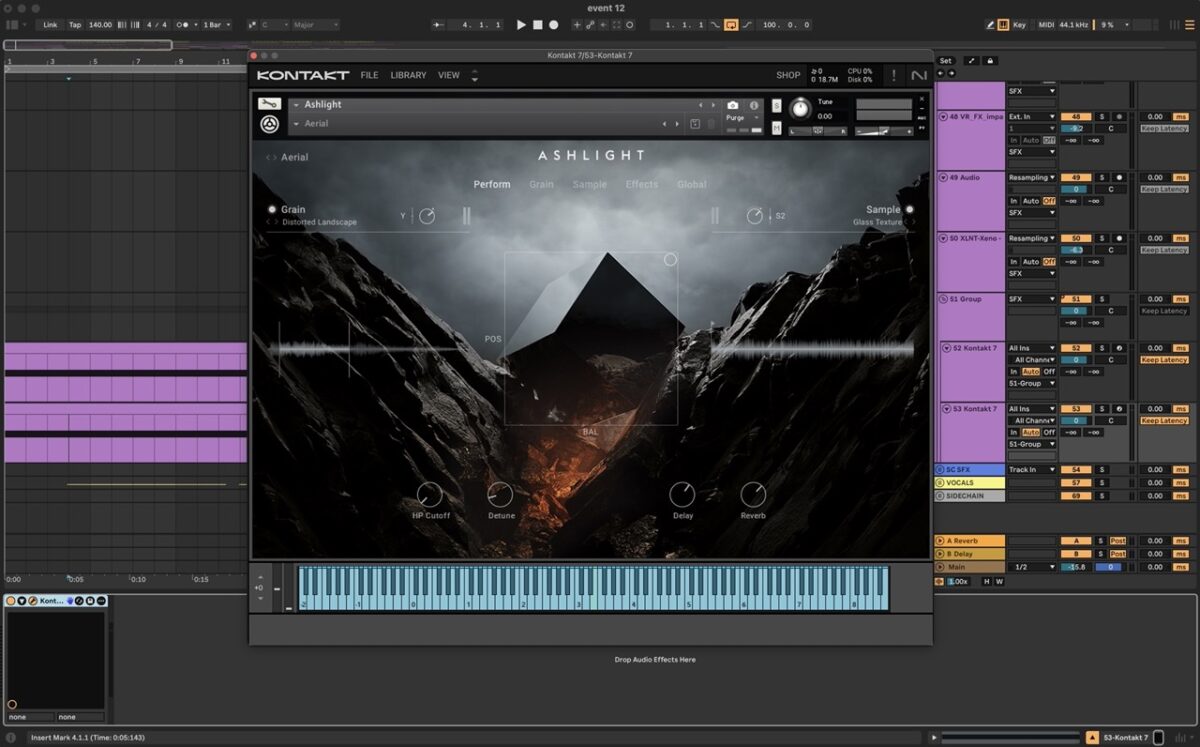Click the Kontakt panic exclamation icon
This screenshot has width=1200, height=747.
893,75
